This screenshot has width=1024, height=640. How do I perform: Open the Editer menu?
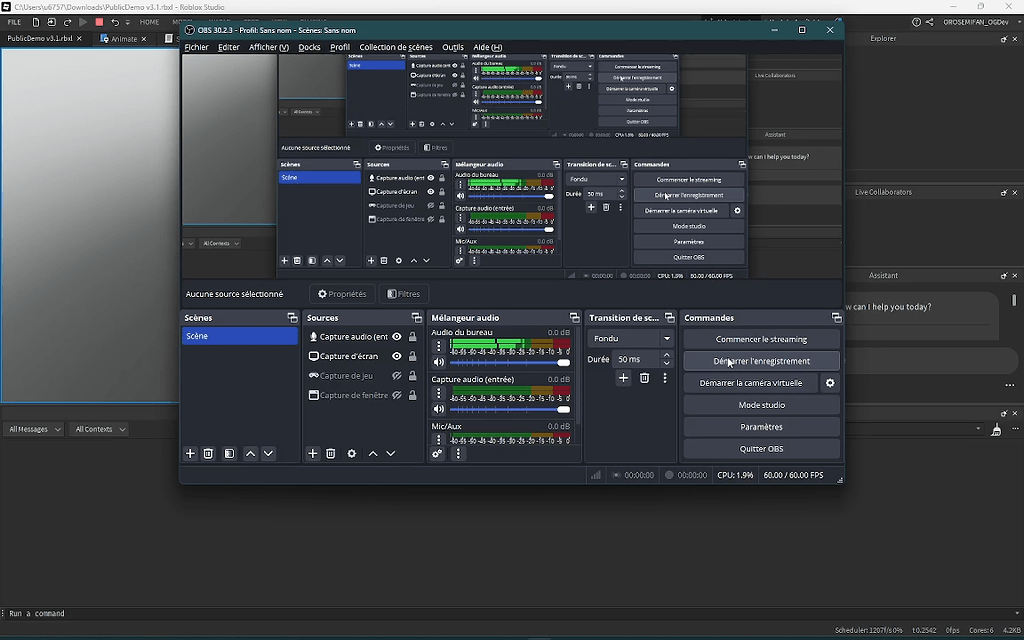coord(229,47)
